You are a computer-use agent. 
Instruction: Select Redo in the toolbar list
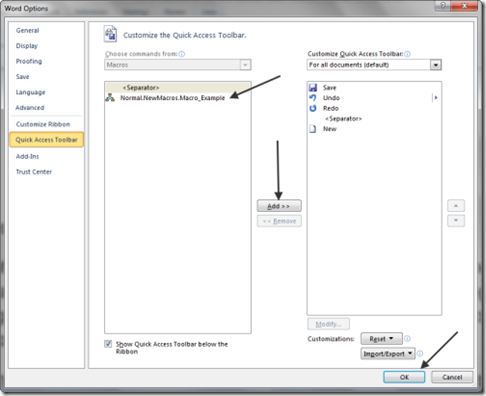tap(374, 108)
